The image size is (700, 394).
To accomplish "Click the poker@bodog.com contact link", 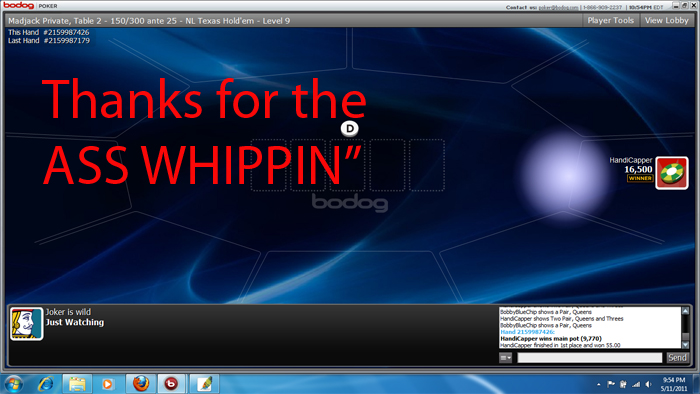I will [x=558, y=7].
